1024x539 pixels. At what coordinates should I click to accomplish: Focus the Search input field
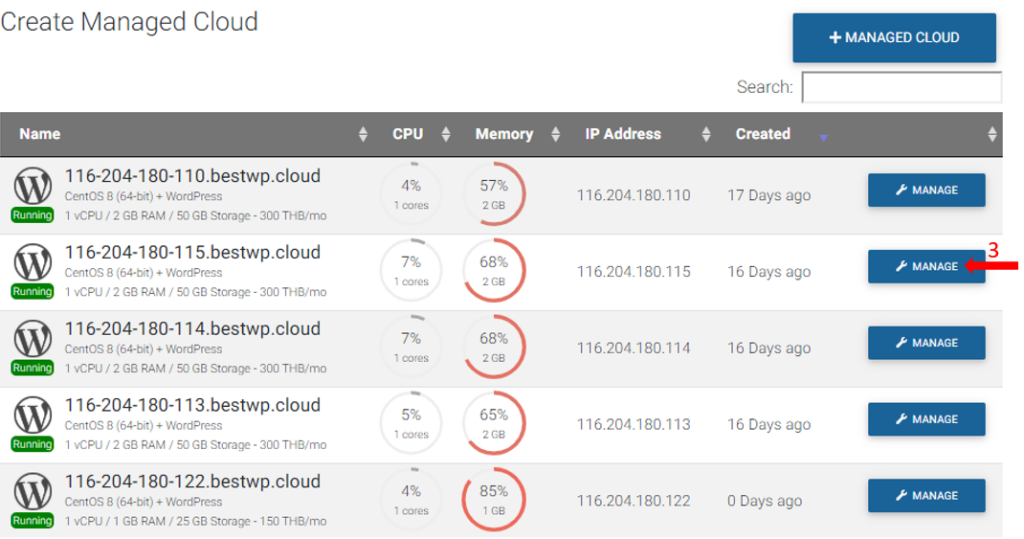coord(902,87)
